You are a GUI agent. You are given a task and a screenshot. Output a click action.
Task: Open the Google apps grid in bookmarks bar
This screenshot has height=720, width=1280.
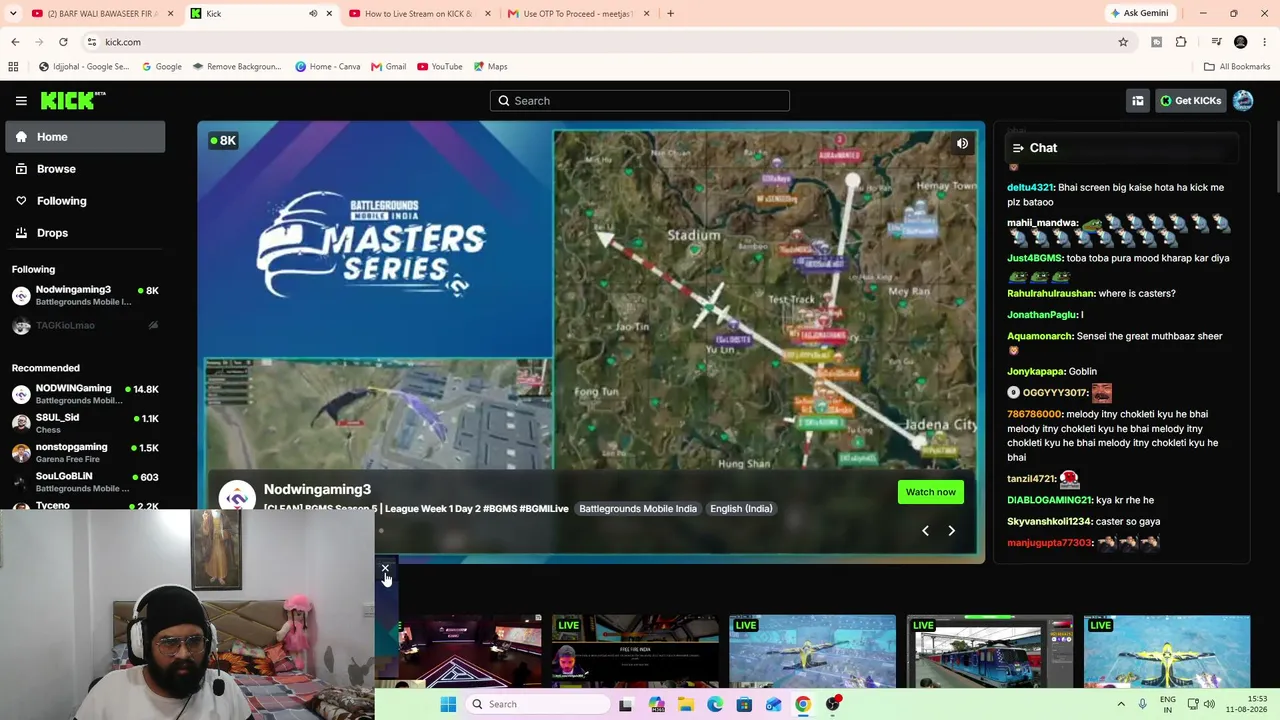(13, 67)
